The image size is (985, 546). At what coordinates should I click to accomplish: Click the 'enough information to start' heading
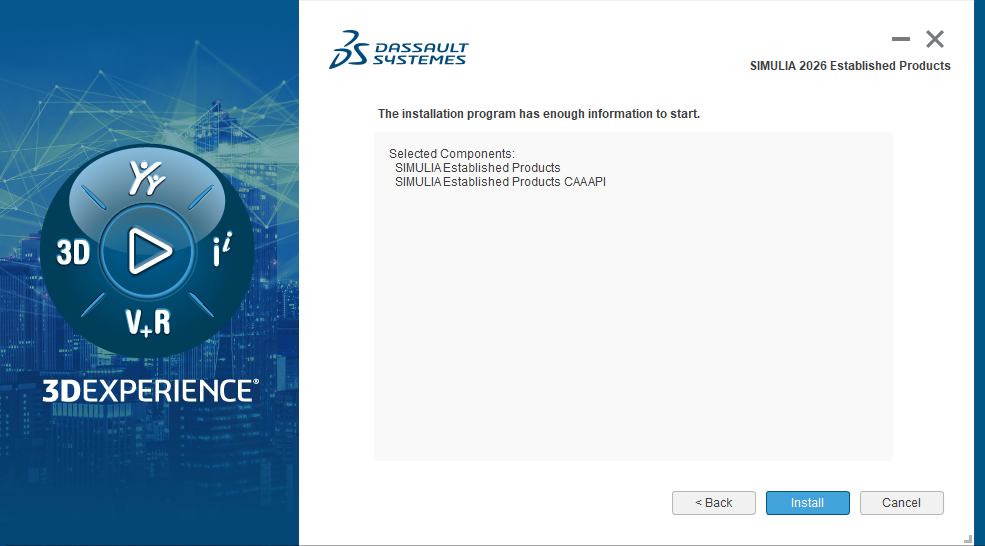(x=538, y=114)
